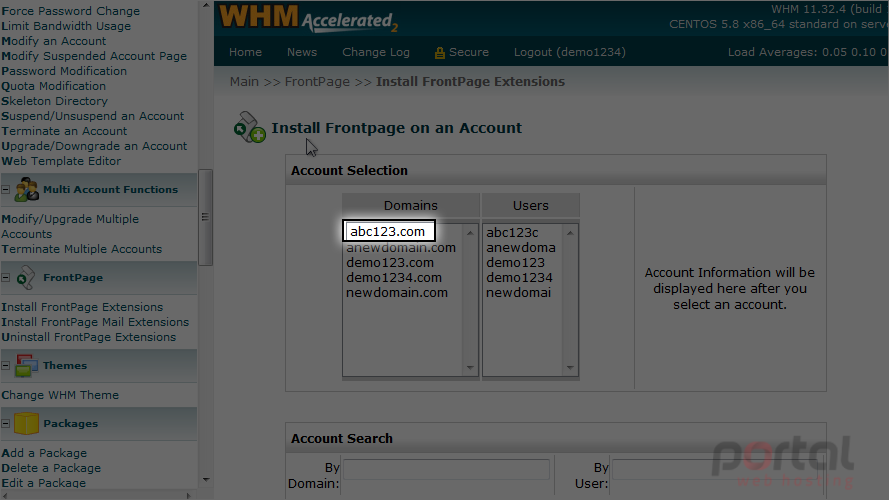Open Suspend/Unsuspend an Account link
The width and height of the screenshot is (889, 500).
pos(92,116)
